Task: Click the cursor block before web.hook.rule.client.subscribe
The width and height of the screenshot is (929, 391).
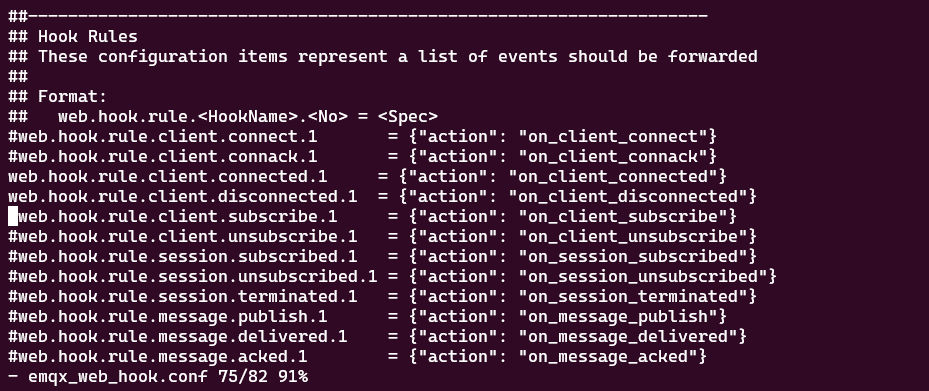Action: pyautogui.click(x=13, y=217)
